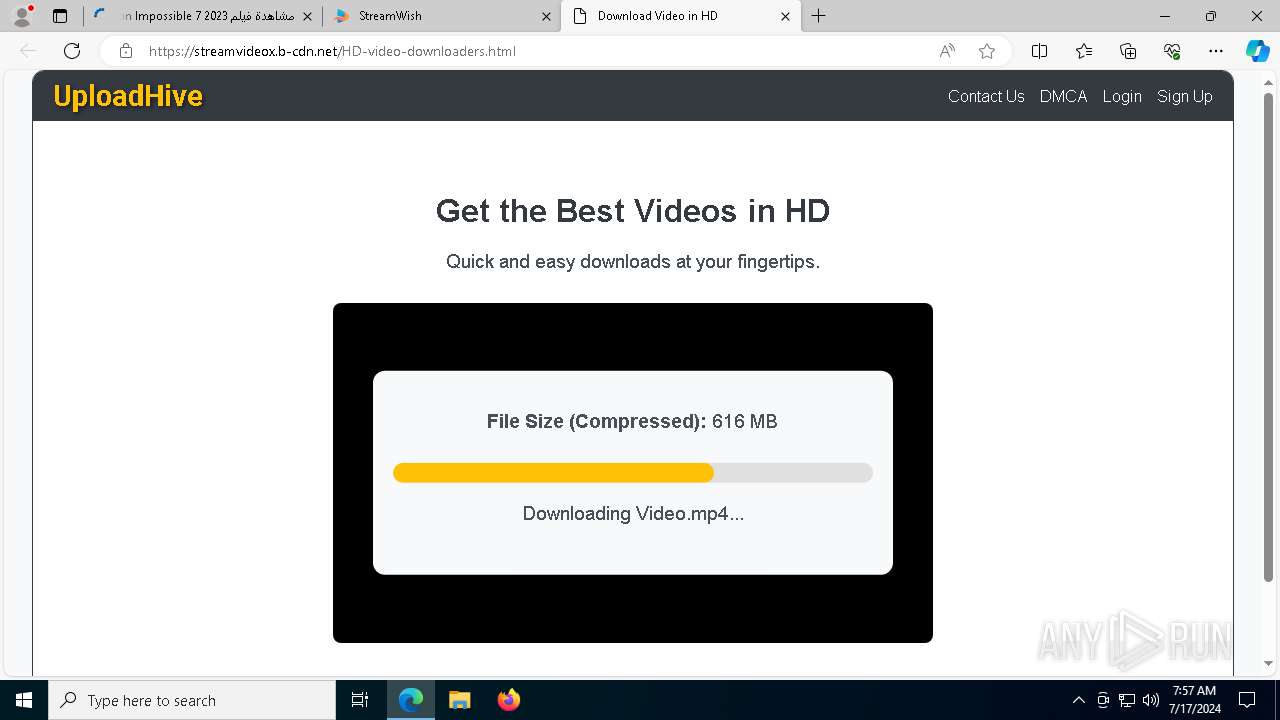Open Firefox from taskbar

pyautogui.click(x=508, y=700)
